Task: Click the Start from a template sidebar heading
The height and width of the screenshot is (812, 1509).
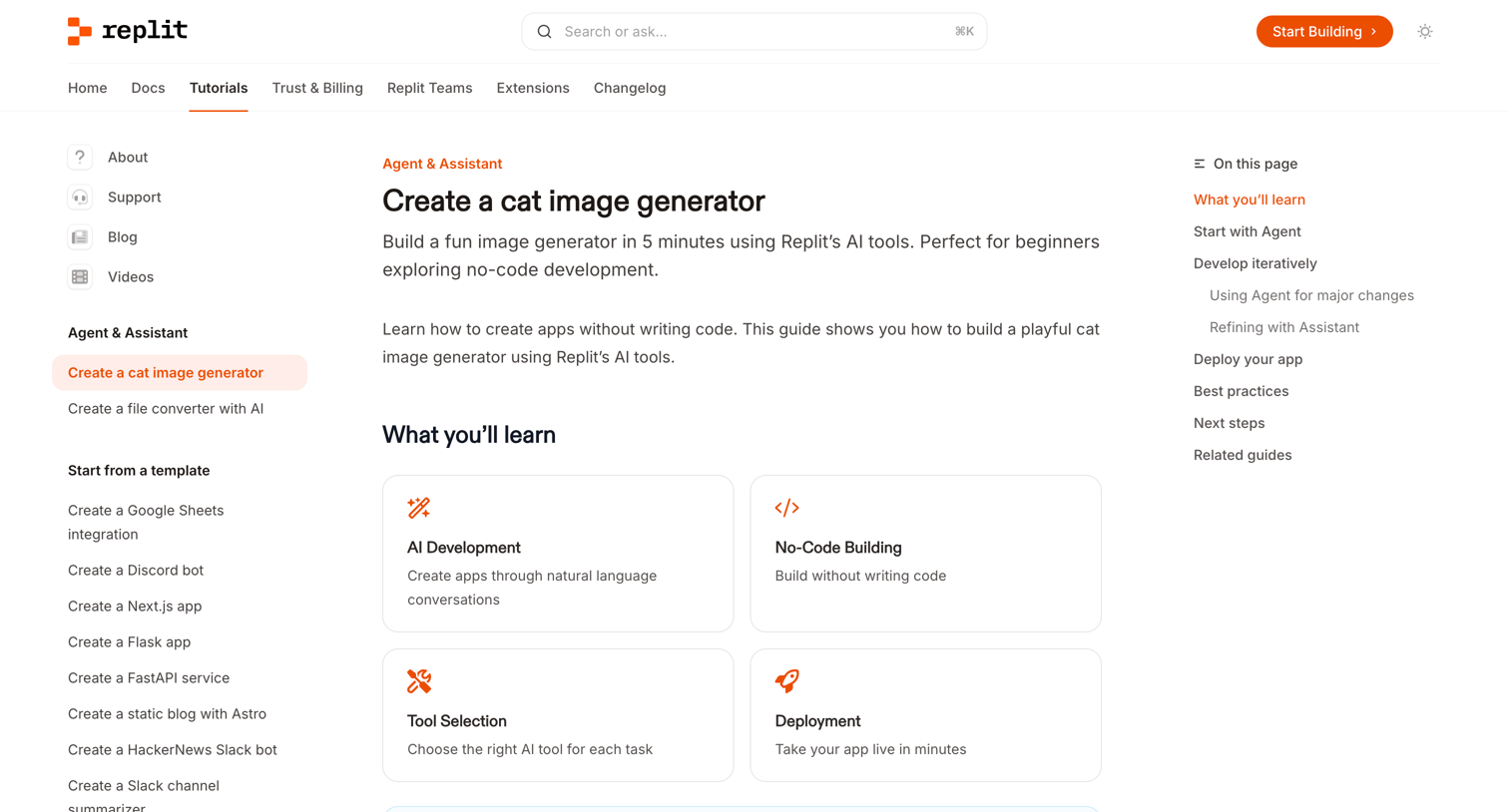Action: point(139,471)
